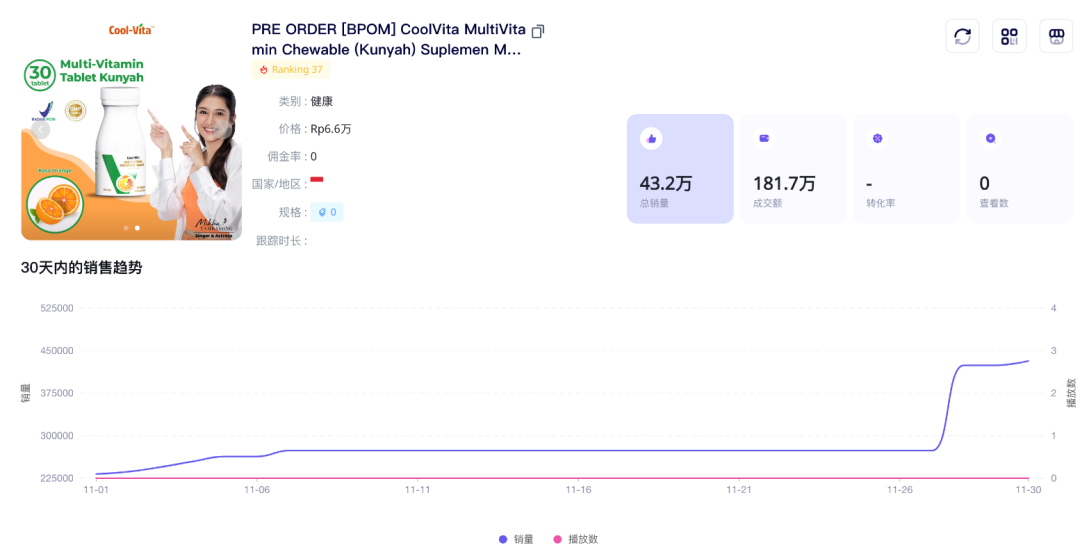
Task: Click the thumbs-up icon in total sales card
Action: [651, 139]
